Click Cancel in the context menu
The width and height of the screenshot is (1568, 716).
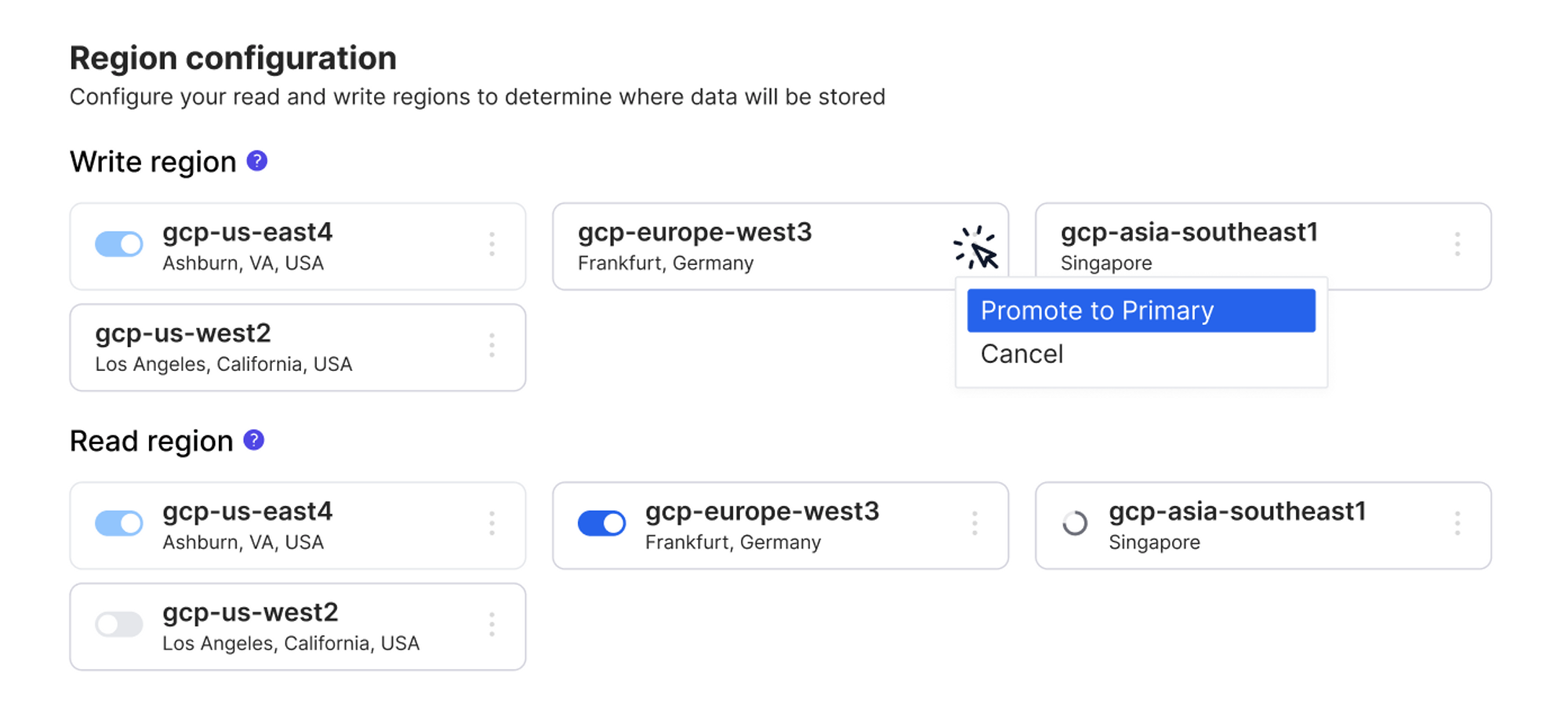1021,354
